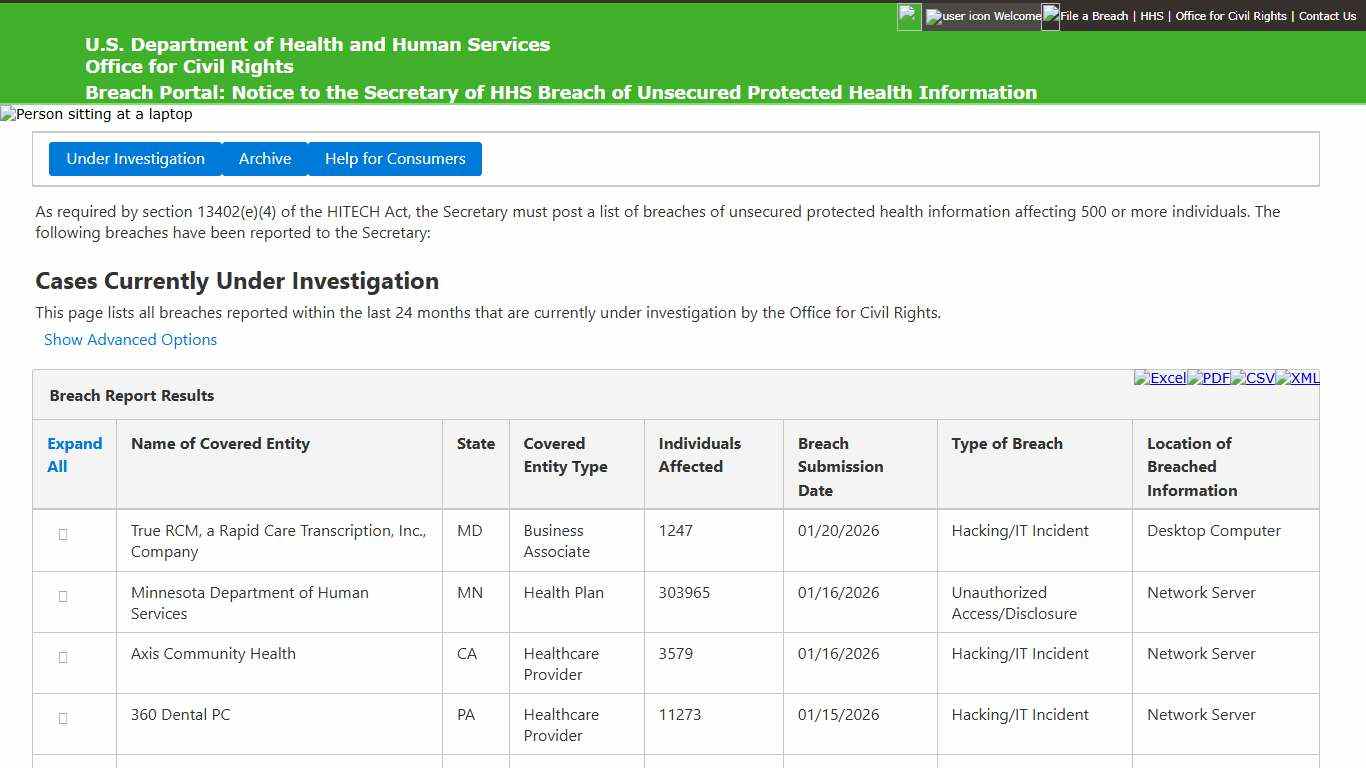Switch to the Archive tab

264,158
